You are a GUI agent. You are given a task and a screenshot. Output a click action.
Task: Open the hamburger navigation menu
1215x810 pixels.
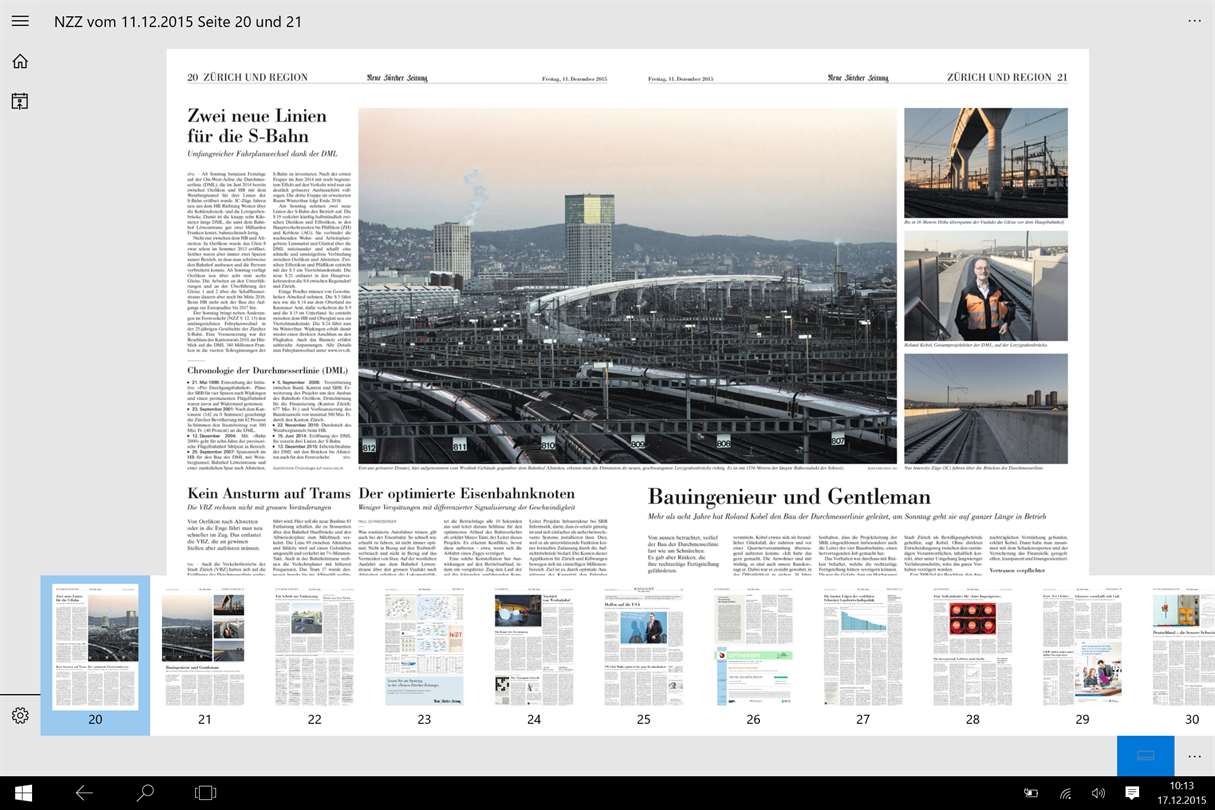pos(20,21)
